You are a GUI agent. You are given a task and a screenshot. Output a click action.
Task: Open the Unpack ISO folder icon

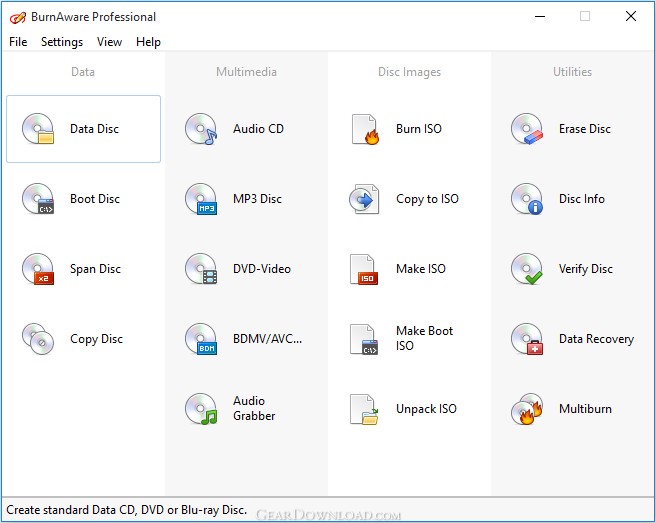pyautogui.click(x=364, y=410)
